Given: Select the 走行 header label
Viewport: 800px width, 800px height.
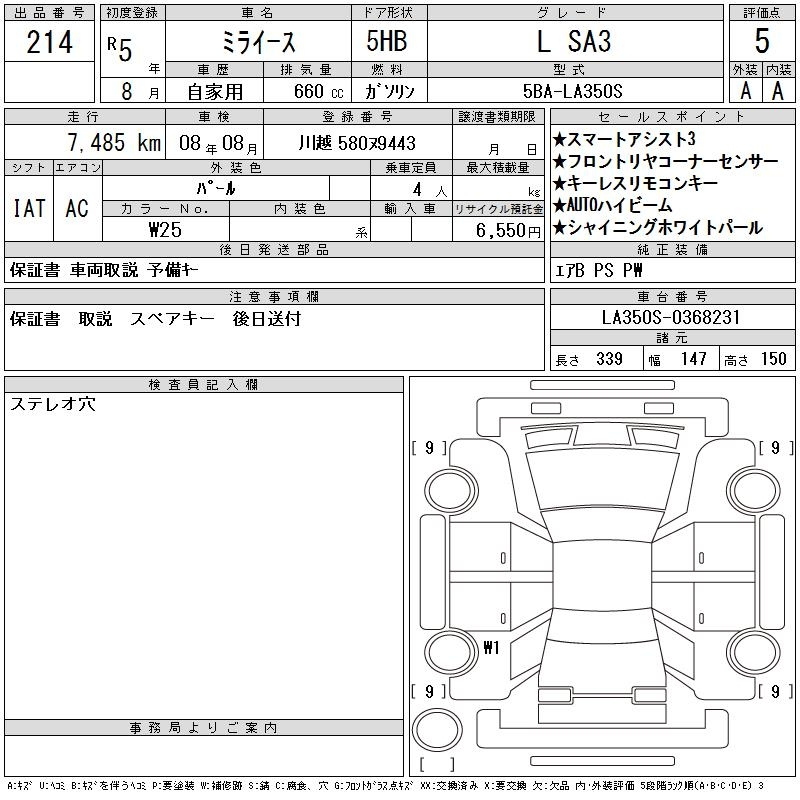Looking at the screenshot, I should pyautogui.click(x=83, y=117).
